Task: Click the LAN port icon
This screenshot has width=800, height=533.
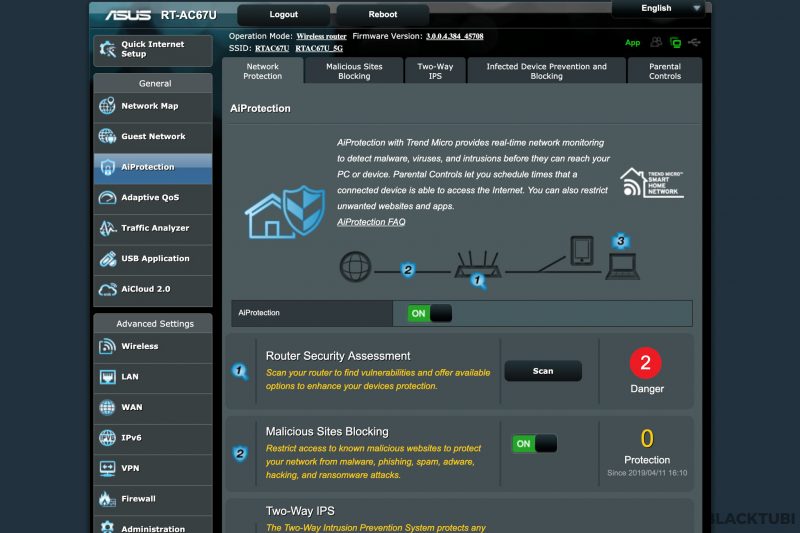Action: (x=107, y=377)
